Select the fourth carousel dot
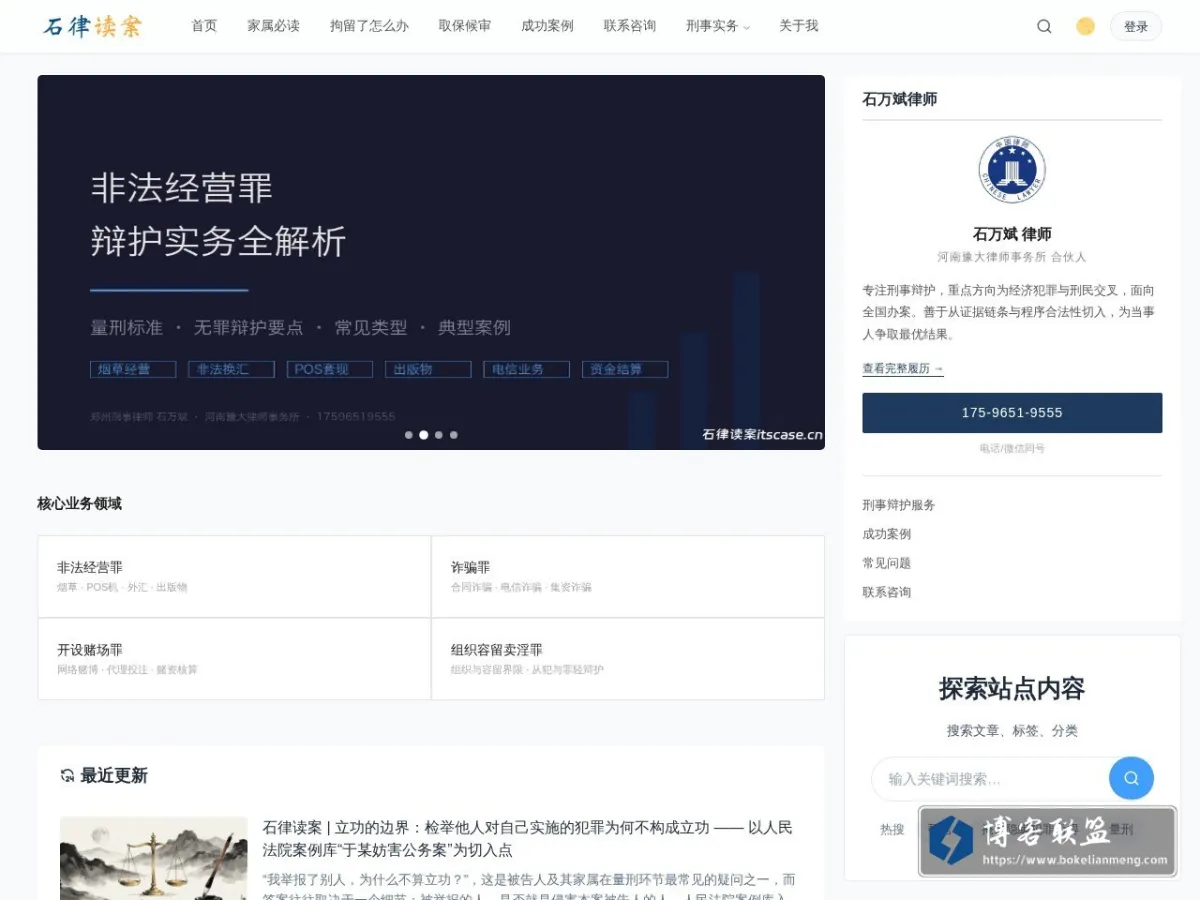Viewport: 1200px width, 900px height. click(454, 435)
